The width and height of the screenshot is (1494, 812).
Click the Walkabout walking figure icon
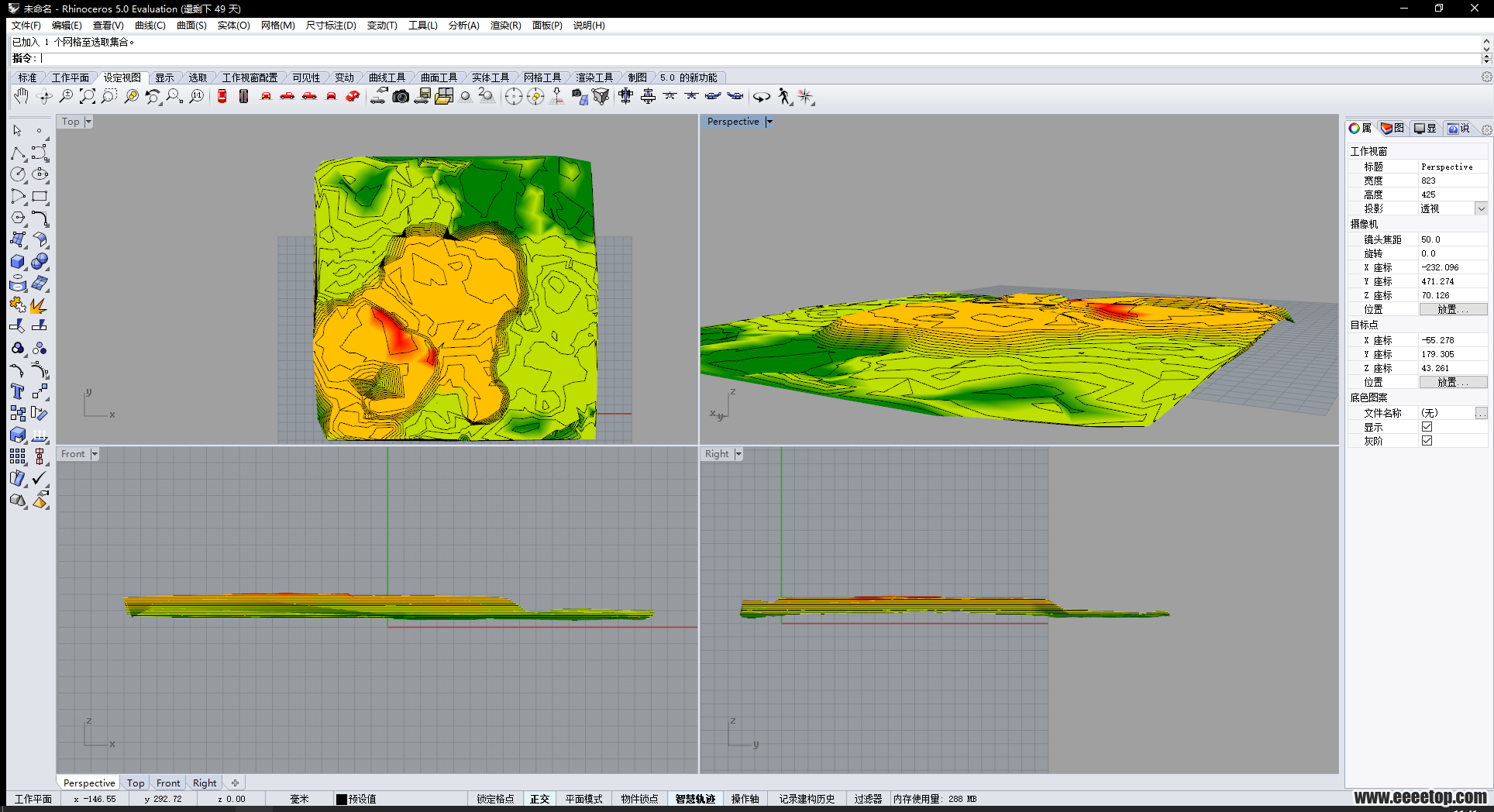point(784,96)
